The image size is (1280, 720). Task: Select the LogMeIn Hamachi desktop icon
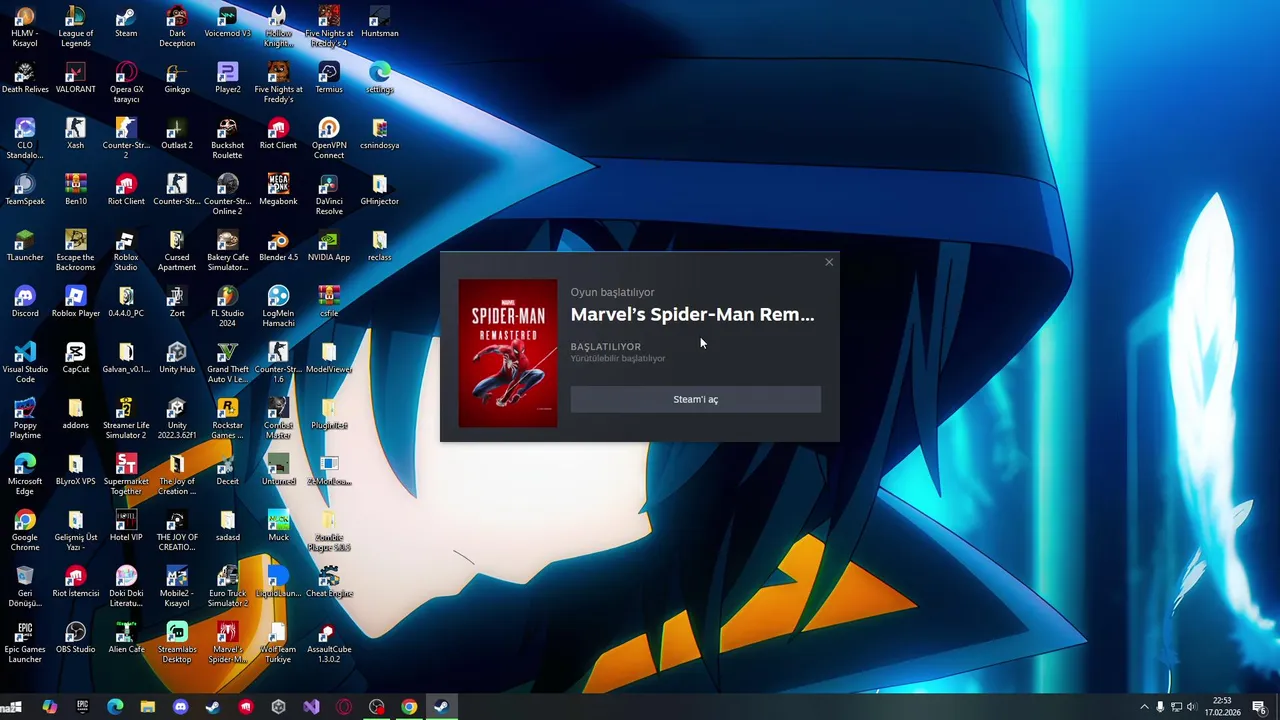click(x=278, y=307)
